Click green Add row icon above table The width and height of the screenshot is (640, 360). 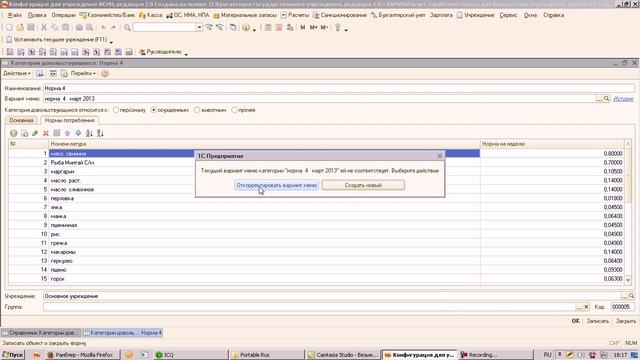[13, 133]
